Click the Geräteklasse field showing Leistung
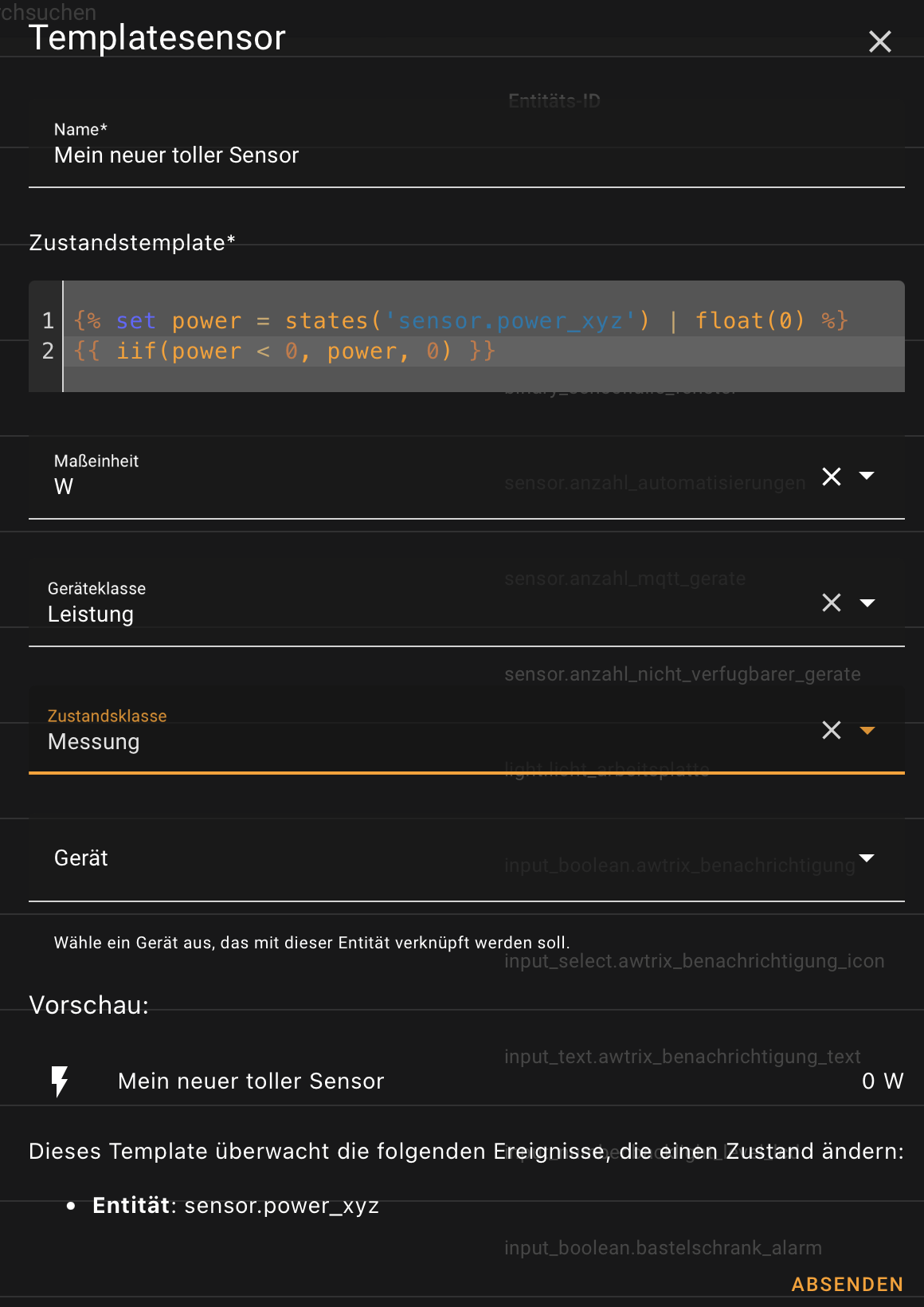924x1307 pixels. [x=422, y=602]
